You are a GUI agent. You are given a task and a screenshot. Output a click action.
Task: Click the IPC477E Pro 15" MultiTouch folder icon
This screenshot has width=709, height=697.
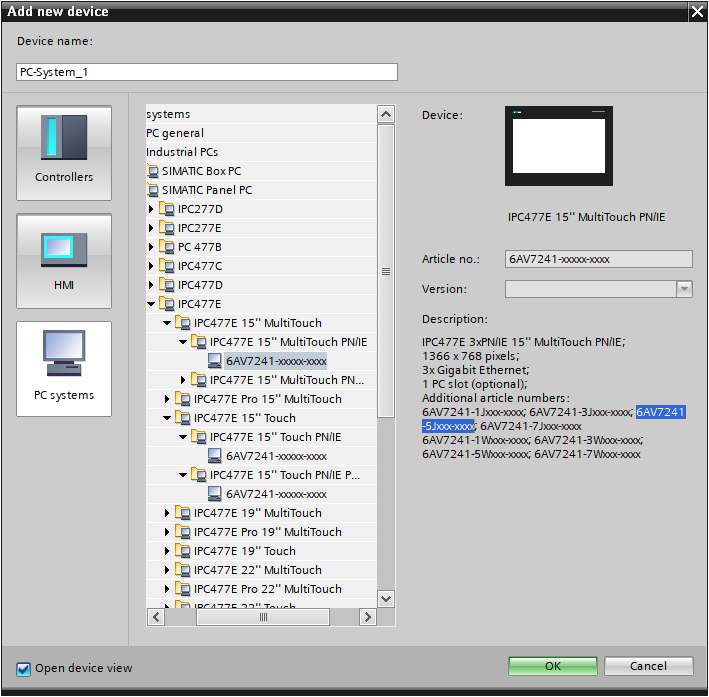pos(183,399)
